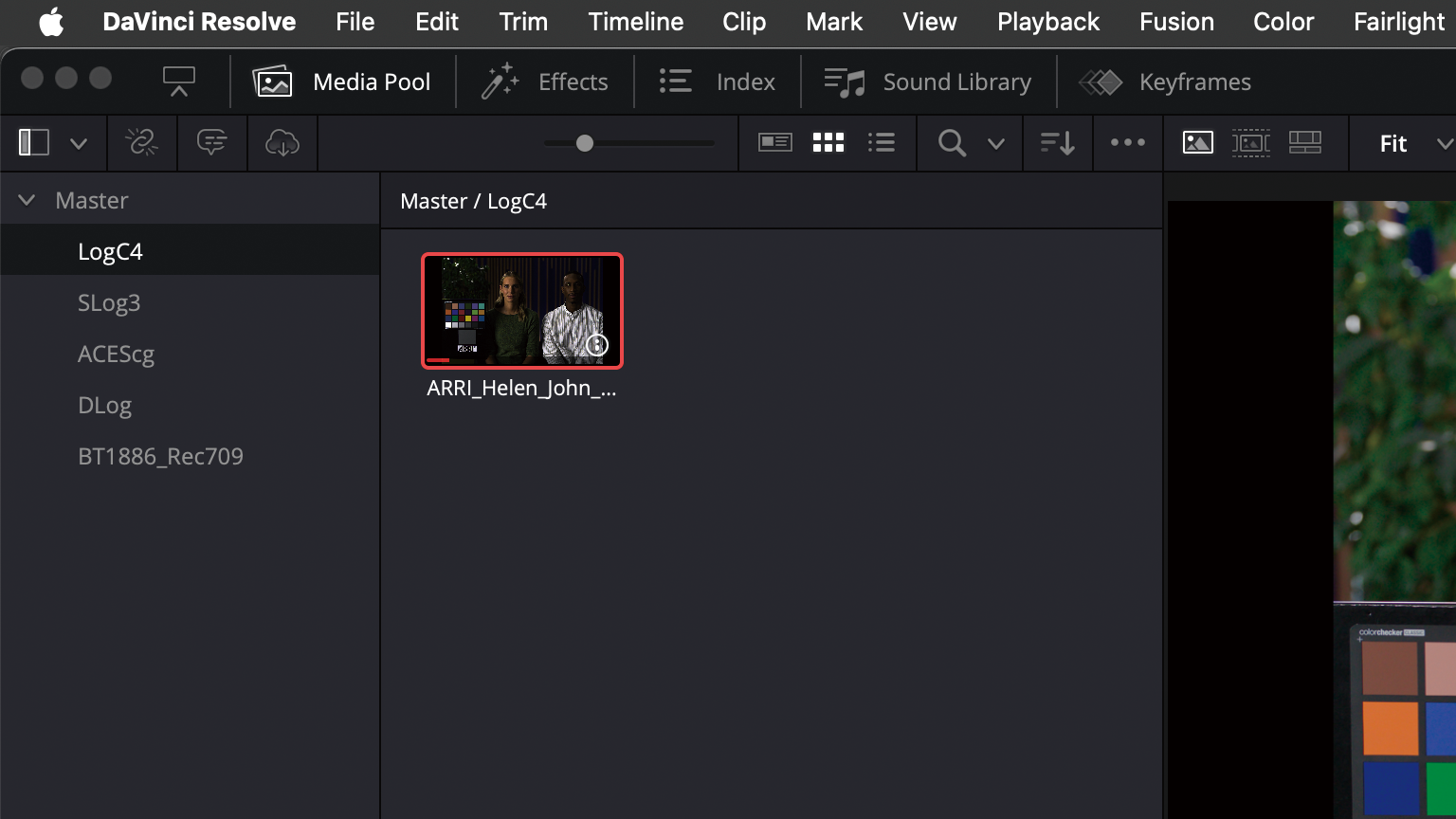
Task: Toggle the bin list sidebar icon
Action: [34, 143]
